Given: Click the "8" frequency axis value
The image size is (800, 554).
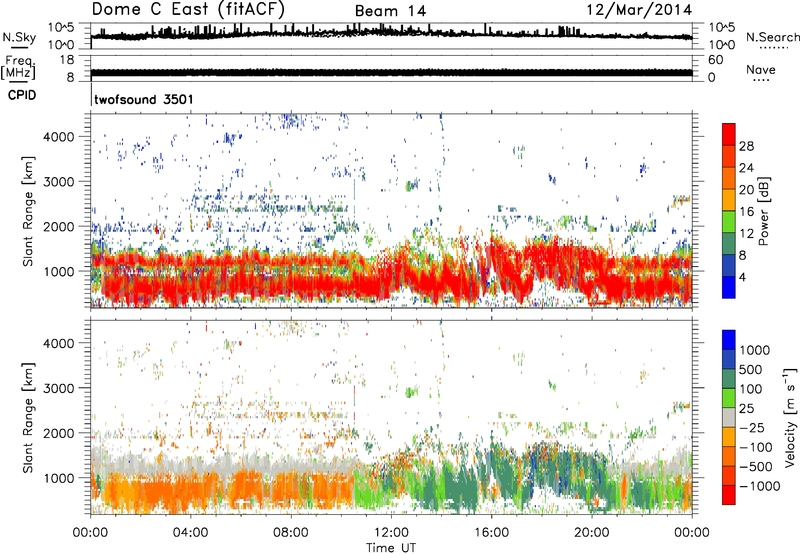Looking at the screenshot, I should point(70,78).
